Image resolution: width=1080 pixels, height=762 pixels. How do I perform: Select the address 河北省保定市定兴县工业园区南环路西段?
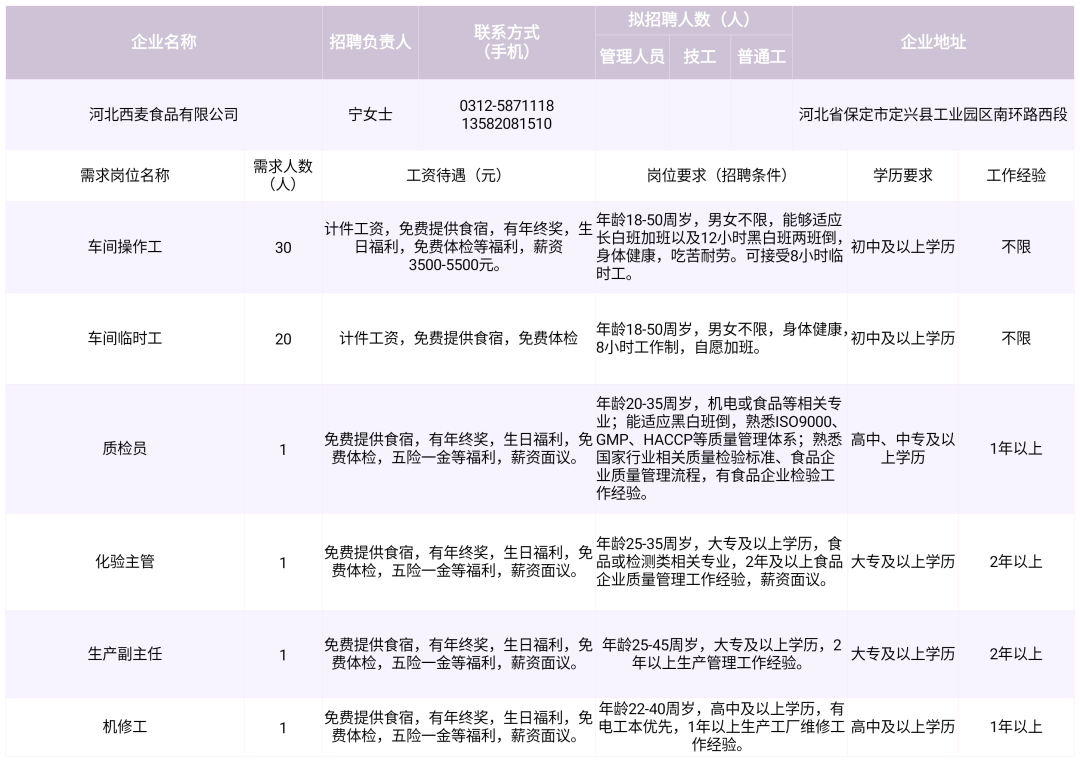[933, 115]
